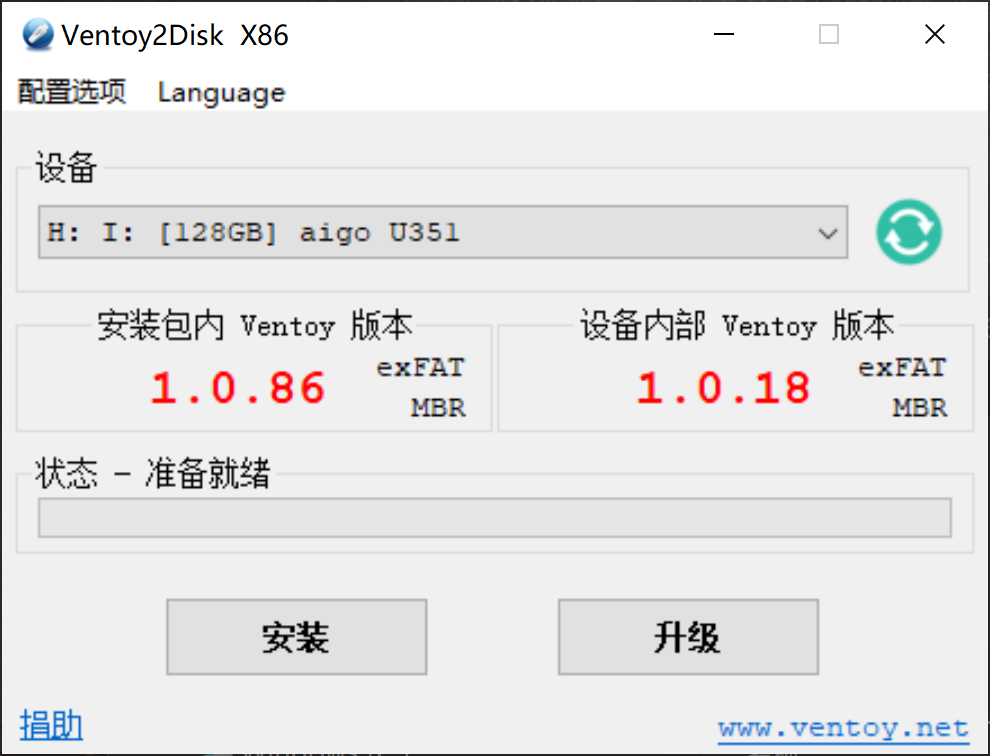Open the www.ventoy.net link
Screen dimensions: 990x756
point(843,729)
